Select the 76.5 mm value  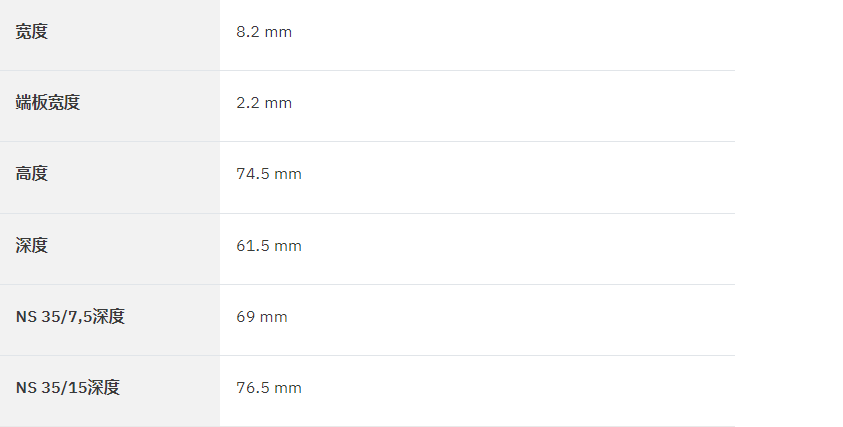click(269, 388)
